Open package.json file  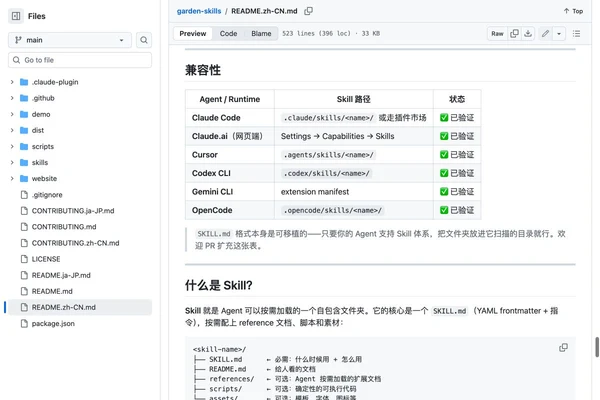click(53, 323)
